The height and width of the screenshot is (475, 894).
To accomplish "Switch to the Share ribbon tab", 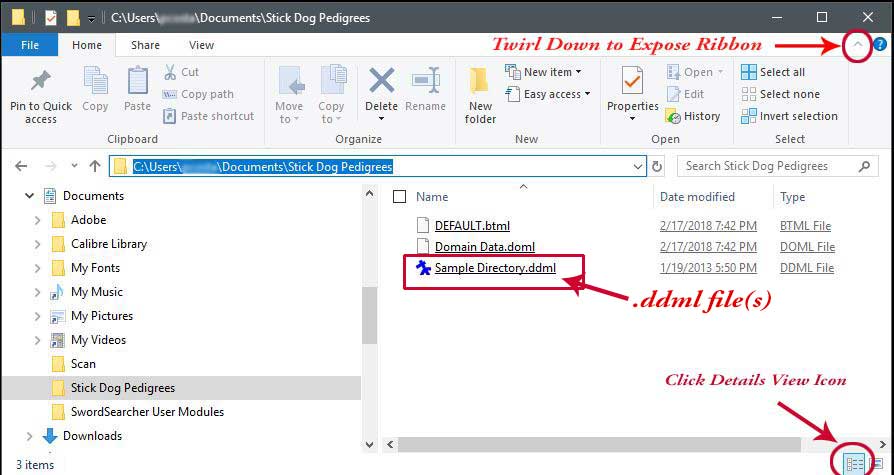I will pos(145,44).
